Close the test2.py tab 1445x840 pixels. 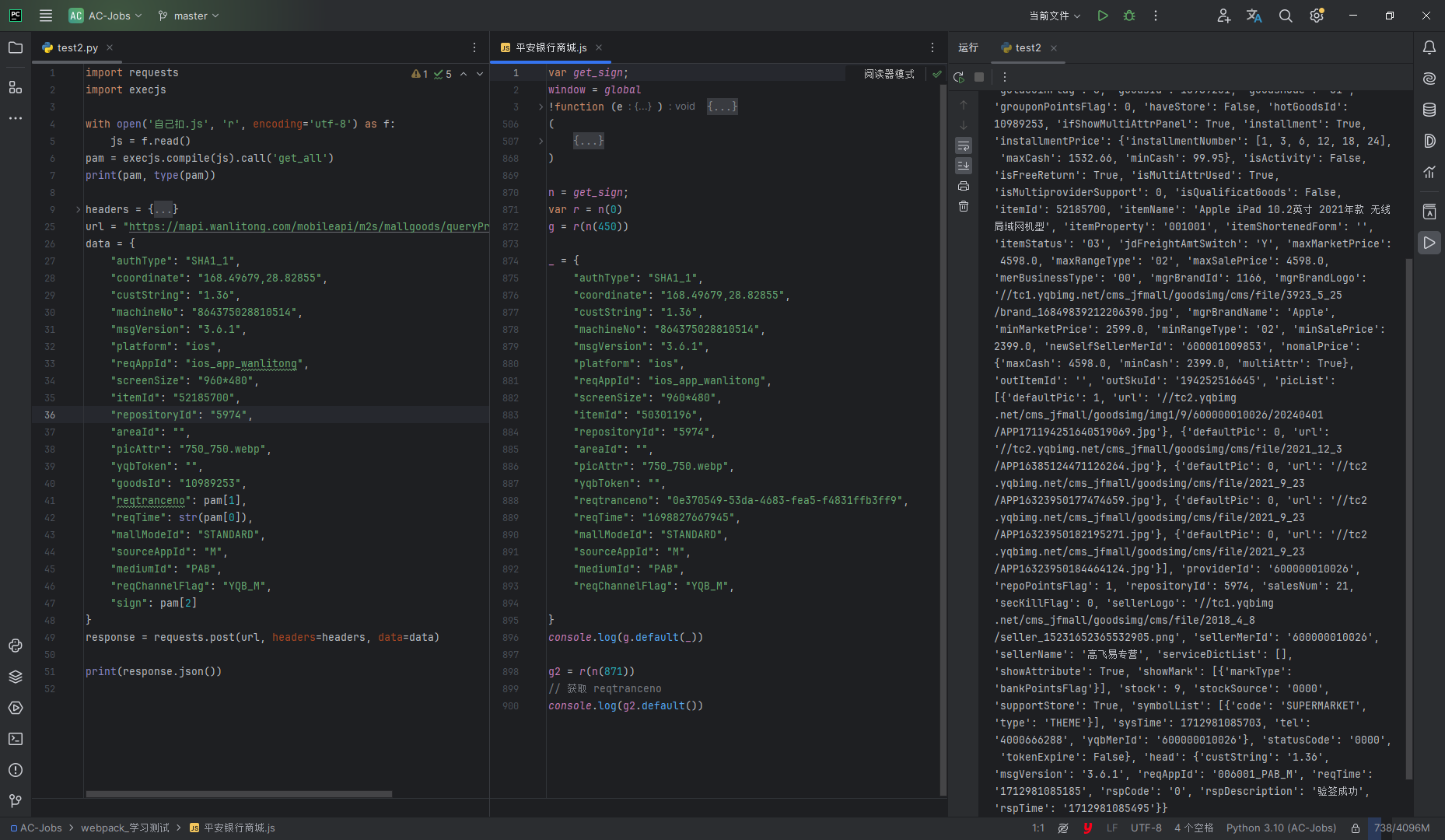click(110, 47)
